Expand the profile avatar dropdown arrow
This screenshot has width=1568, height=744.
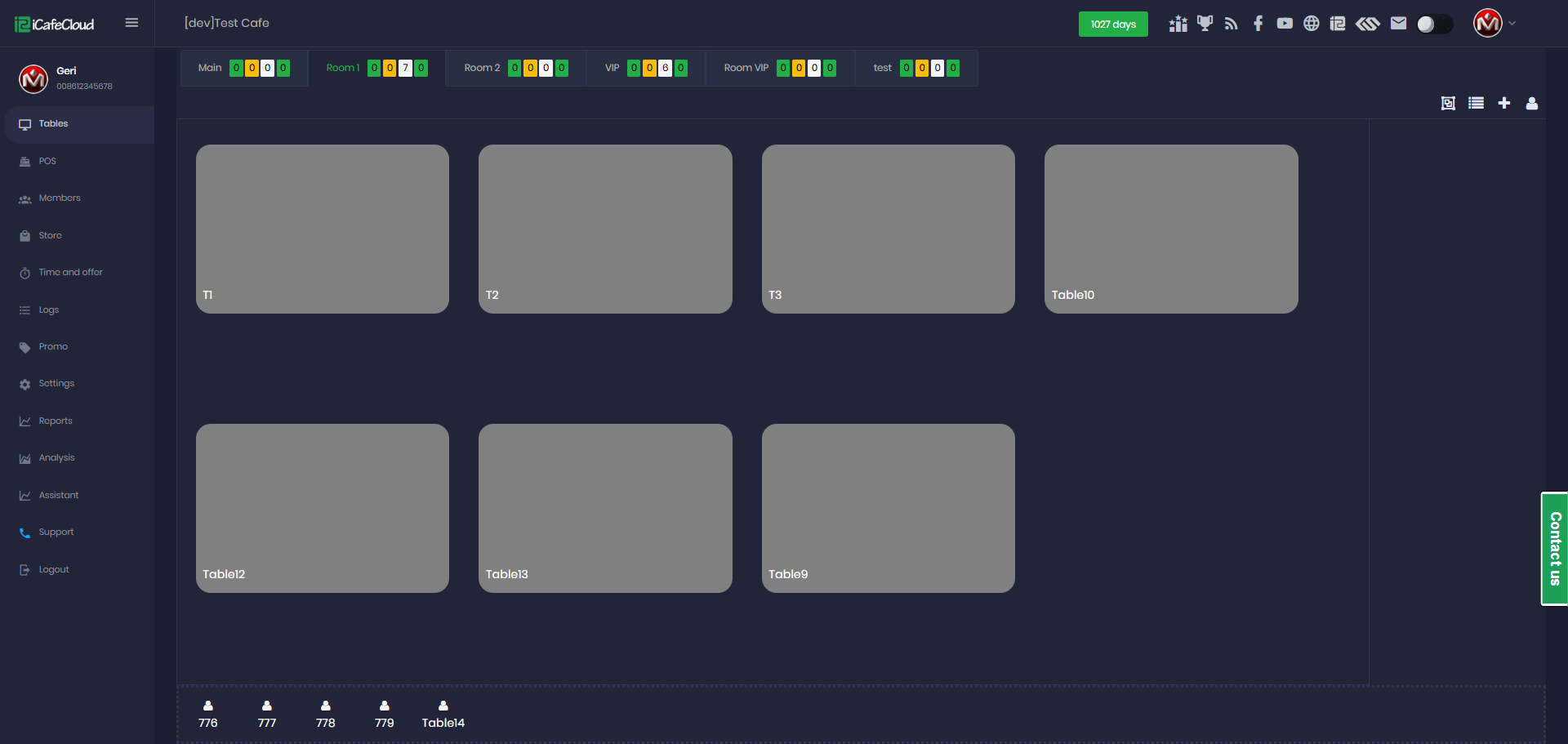[x=1512, y=24]
